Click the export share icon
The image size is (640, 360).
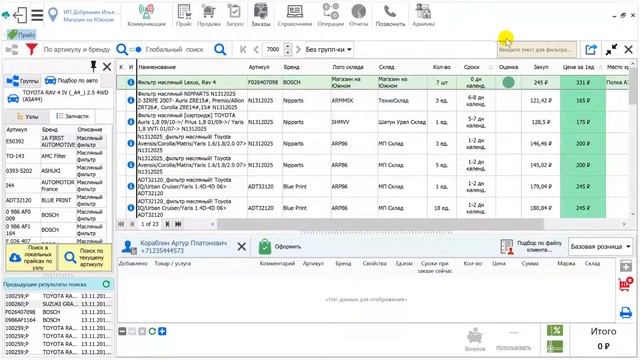pos(591,49)
